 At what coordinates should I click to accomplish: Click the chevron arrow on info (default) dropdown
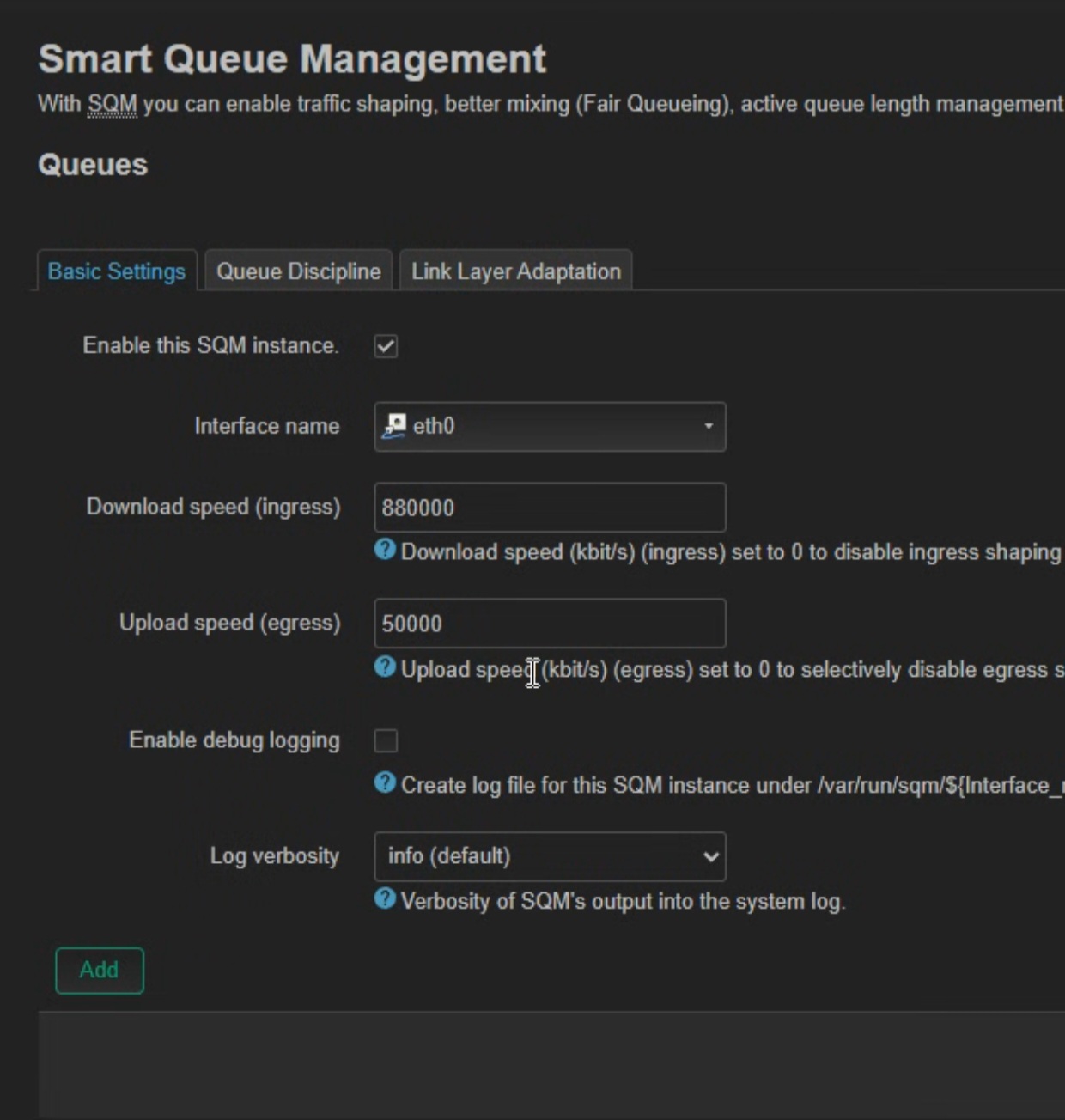(710, 856)
